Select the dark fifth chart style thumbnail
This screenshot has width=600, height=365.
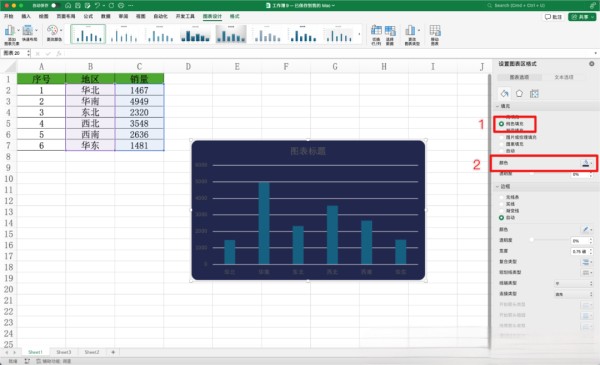tap(231, 34)
